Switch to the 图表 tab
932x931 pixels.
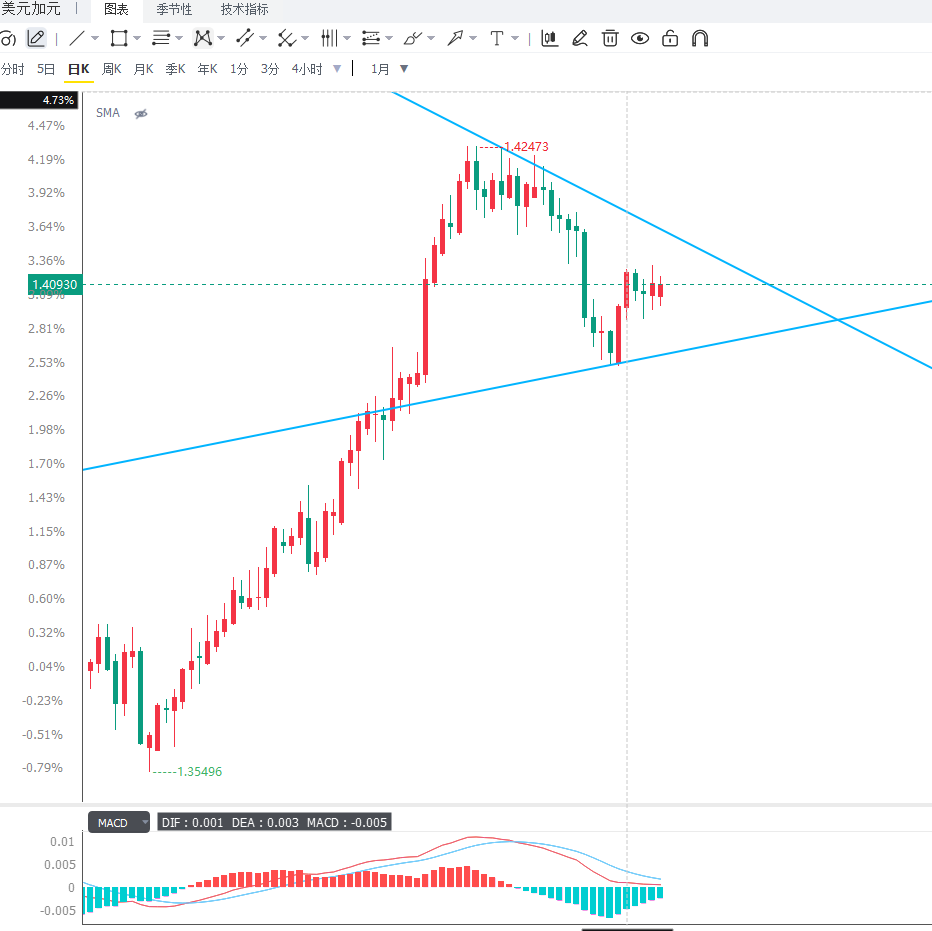(x=116, y=10)
